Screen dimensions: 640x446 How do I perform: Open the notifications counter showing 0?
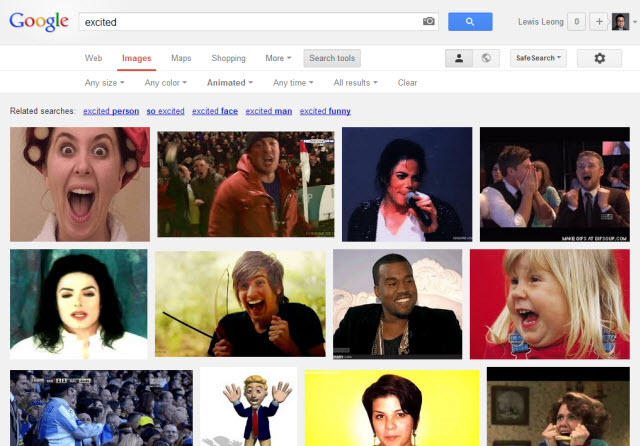coord(576,22)
